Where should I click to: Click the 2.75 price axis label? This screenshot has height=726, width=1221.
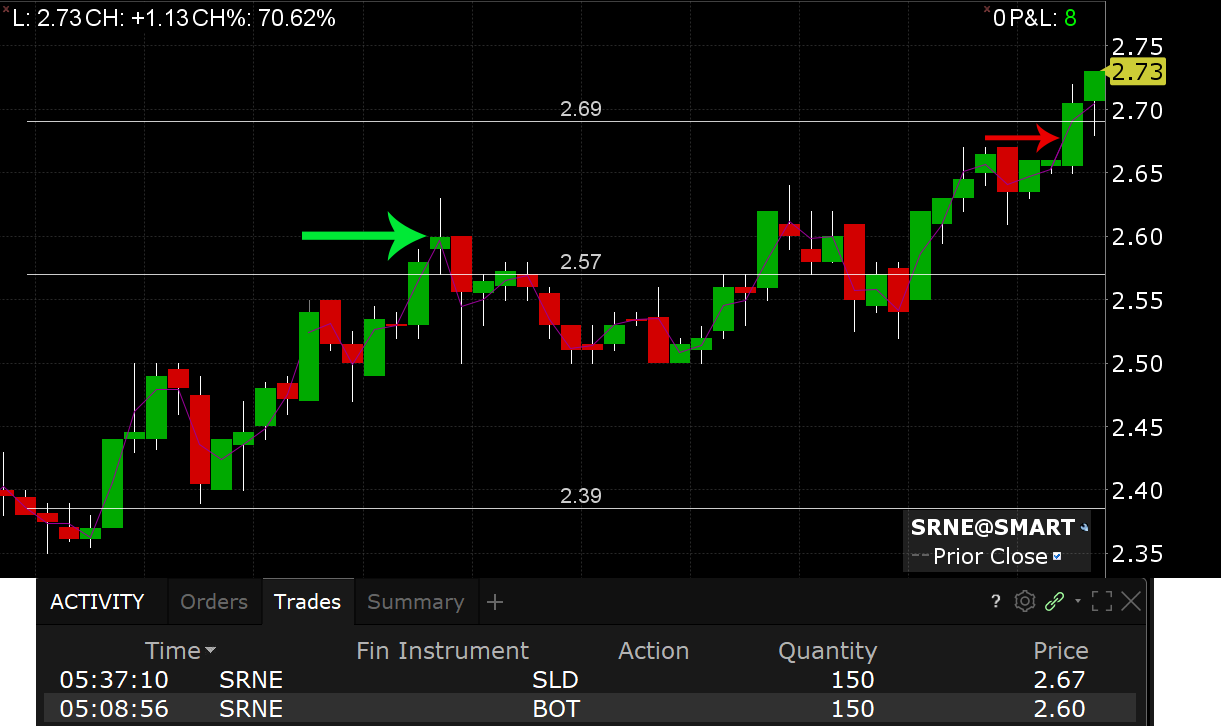click(1138, 46)
